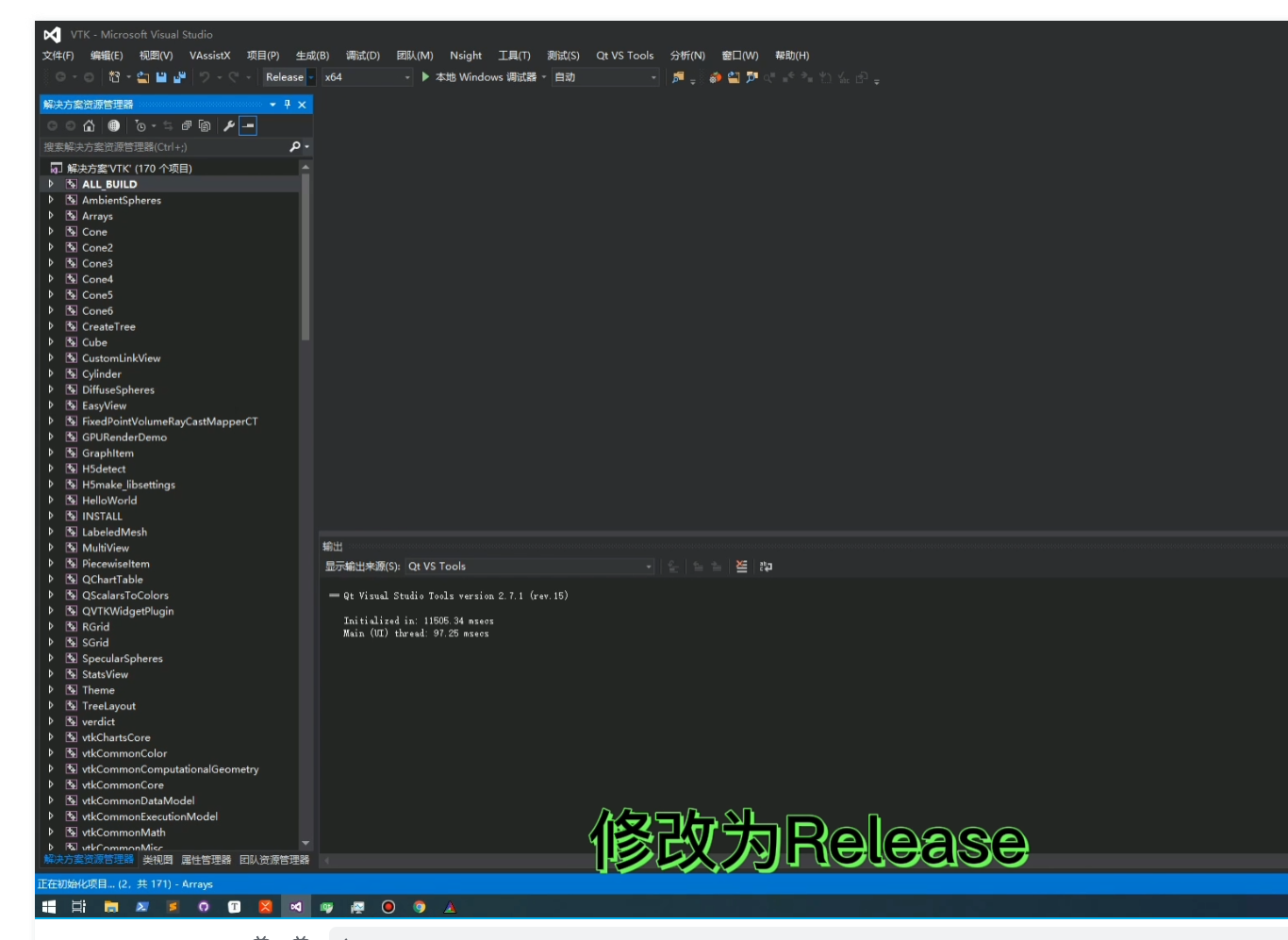
Task: Click the Find in Files toolbar icon
Action: (x=678, y=77)
